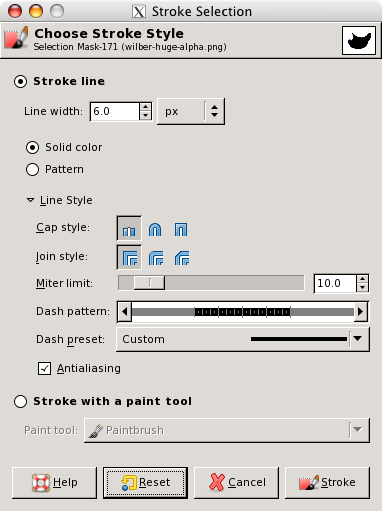Viewport: 382px width, 511px height.
Task: Minimize window with the orange button
Action: 36,11
